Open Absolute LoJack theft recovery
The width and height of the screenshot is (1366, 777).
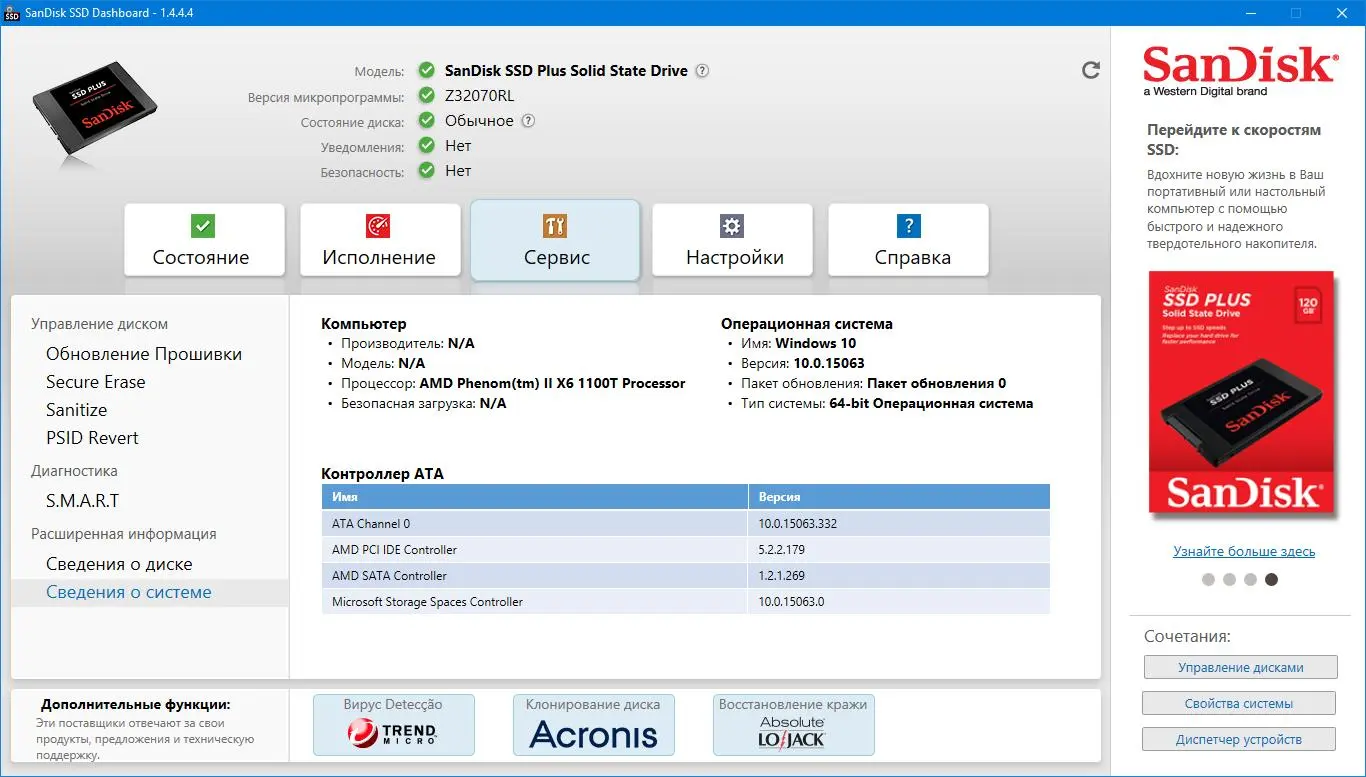click(794, 725)
